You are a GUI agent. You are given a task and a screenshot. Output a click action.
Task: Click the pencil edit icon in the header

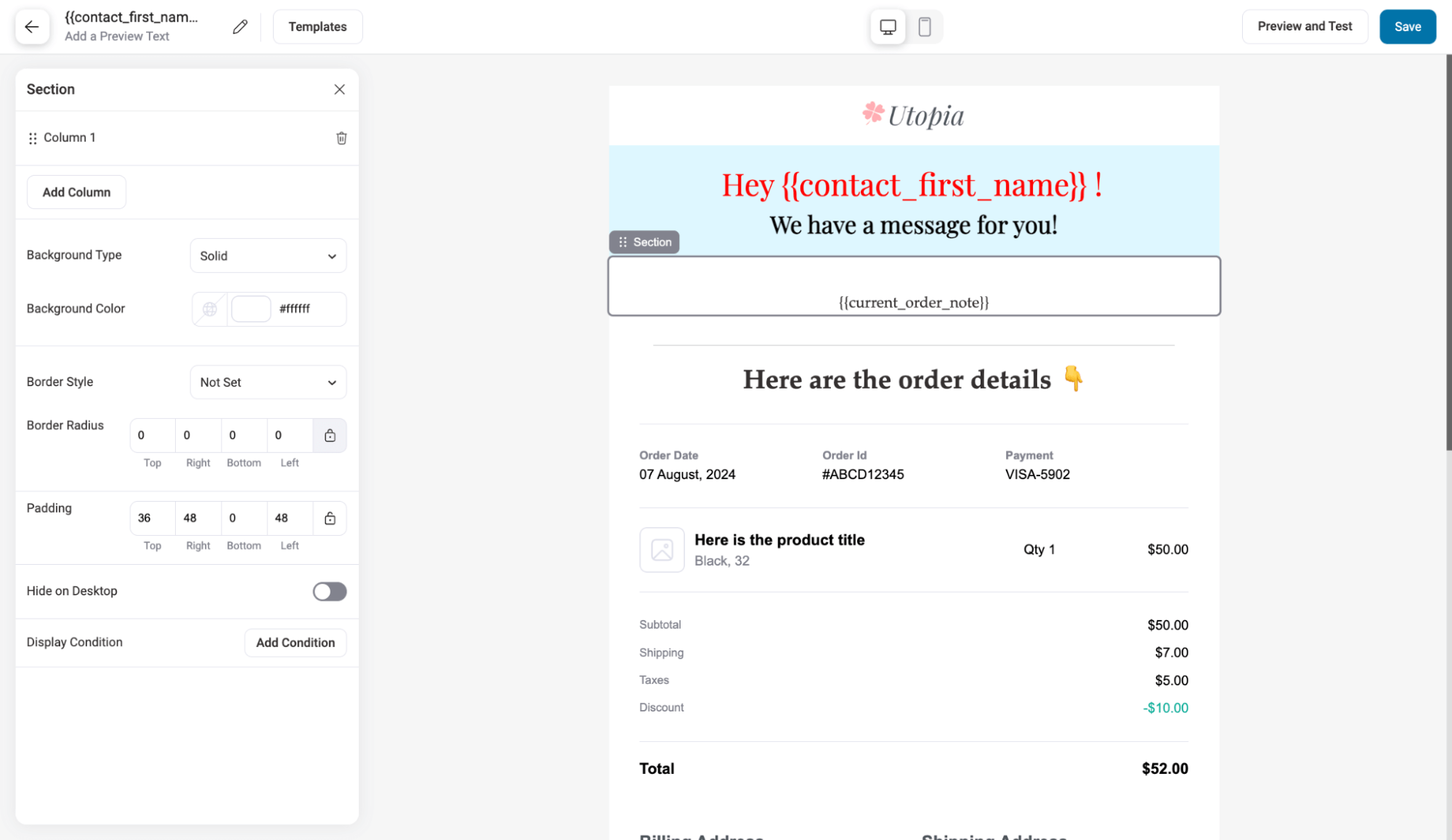pyautogui.click(x=239, y=26)
